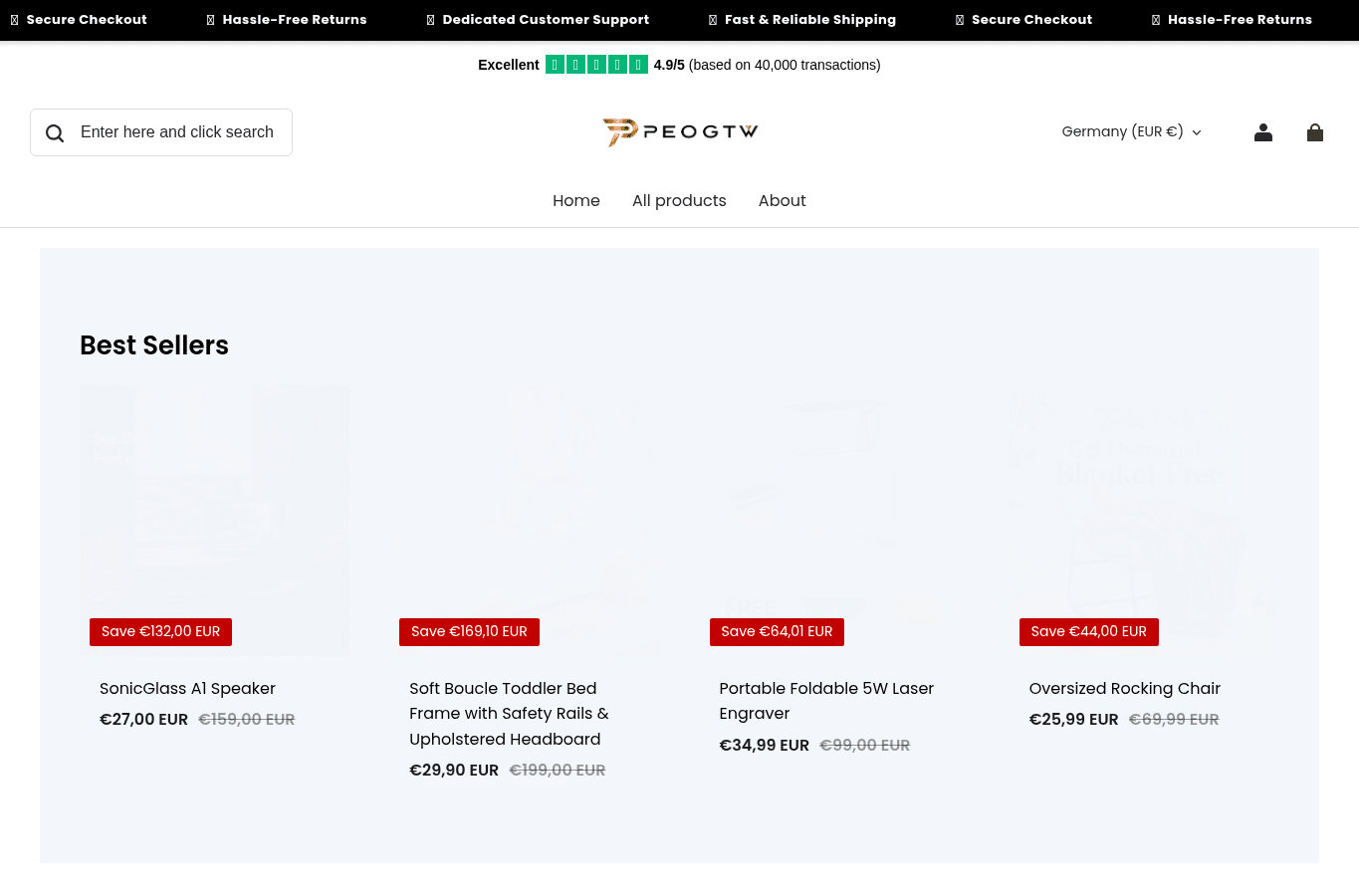Click the search magnifier icon

click(55, 133)
